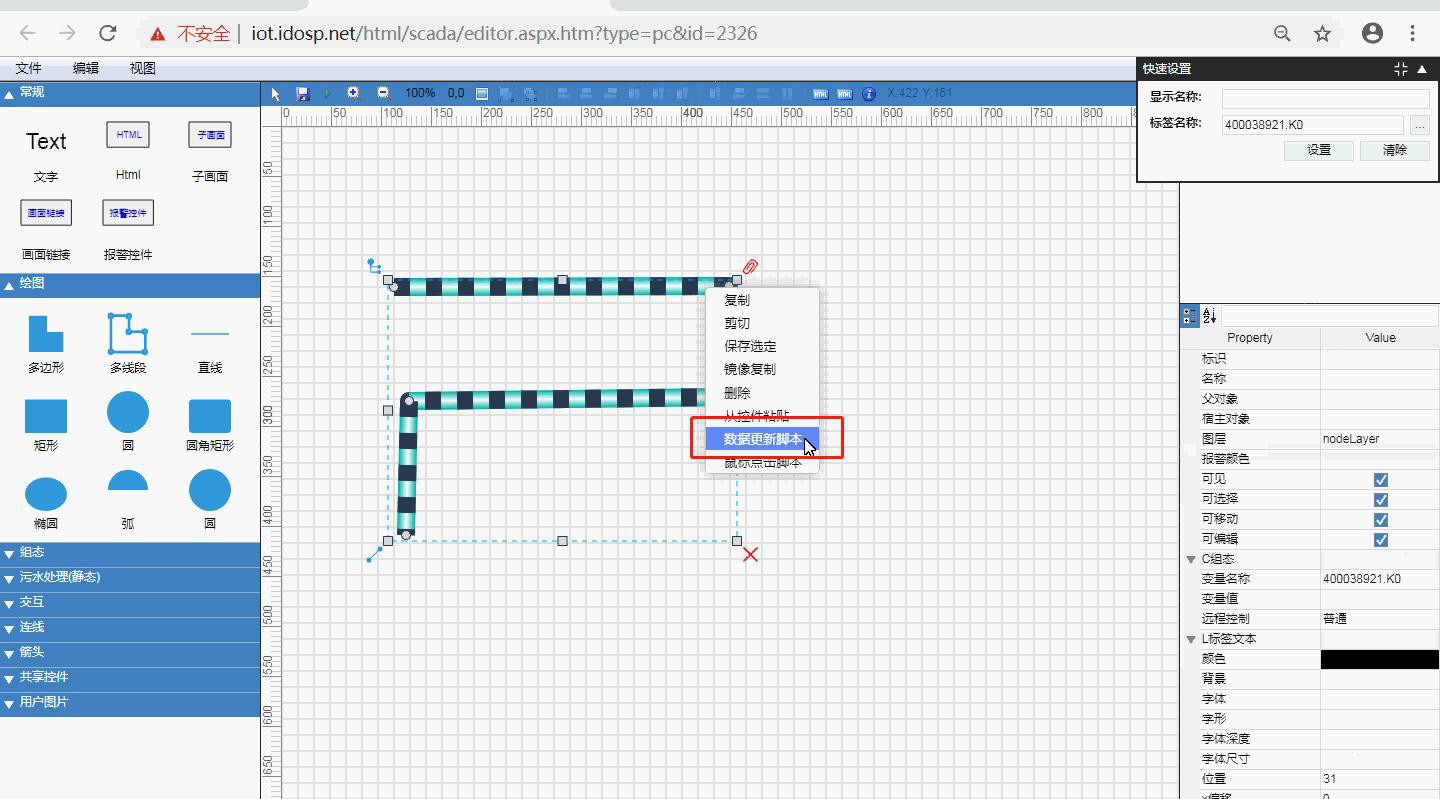Toggle the 可移动 movable checkbox

click(x=1380, y=520)
